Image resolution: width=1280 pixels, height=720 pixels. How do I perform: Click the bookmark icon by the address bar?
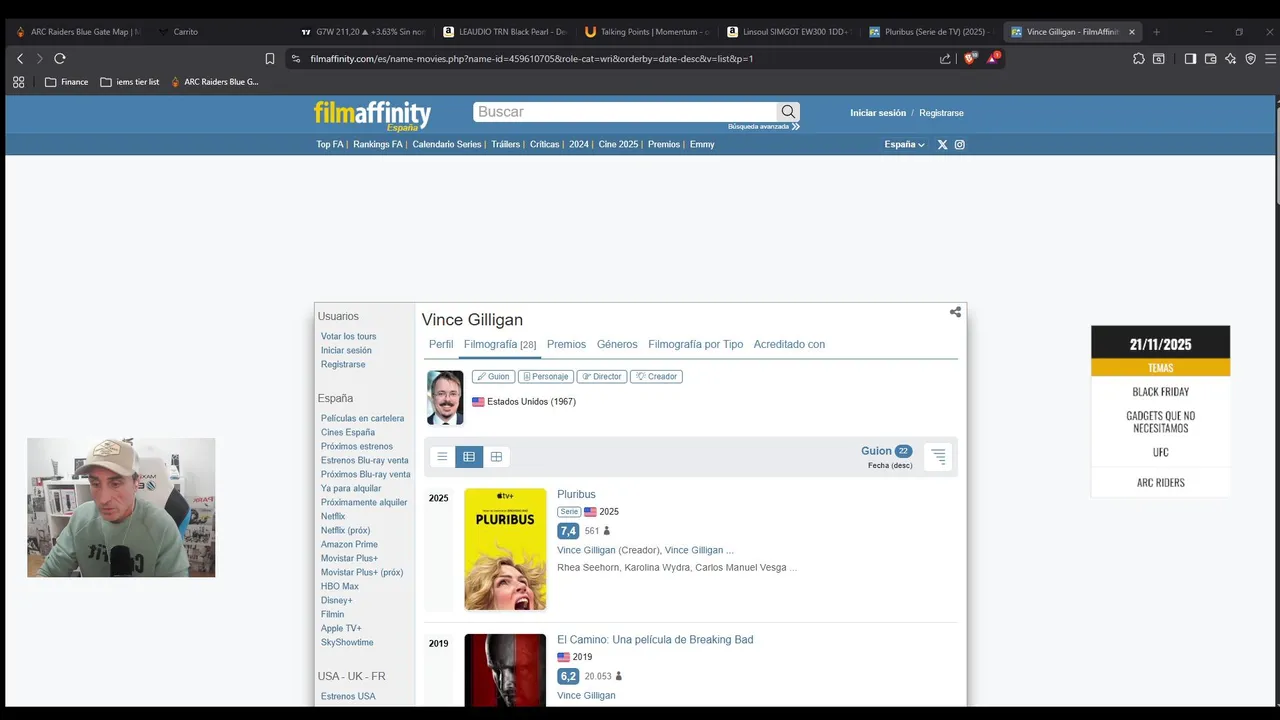click(270, 59)
